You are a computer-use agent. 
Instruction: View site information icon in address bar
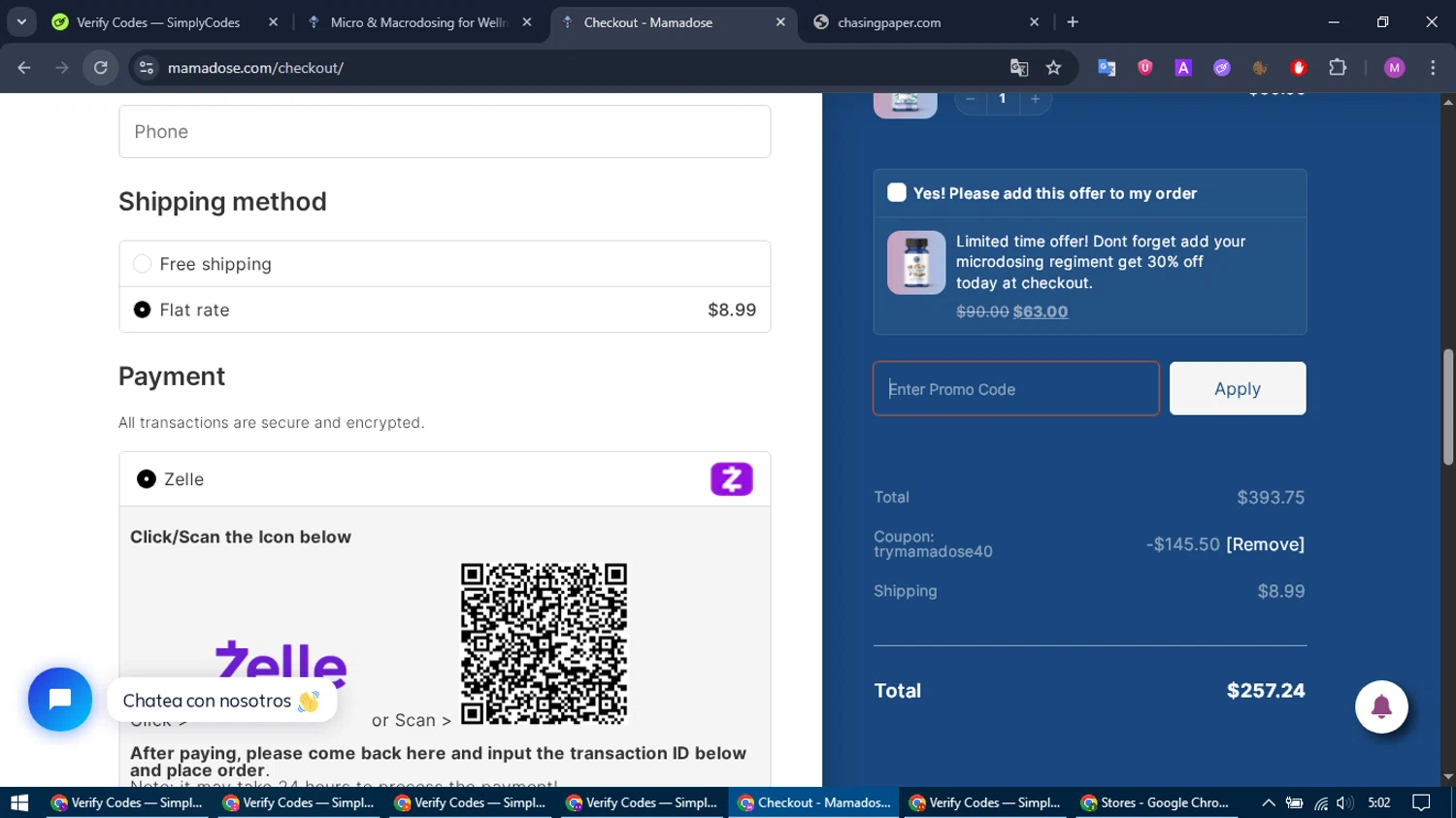(147, 68)
